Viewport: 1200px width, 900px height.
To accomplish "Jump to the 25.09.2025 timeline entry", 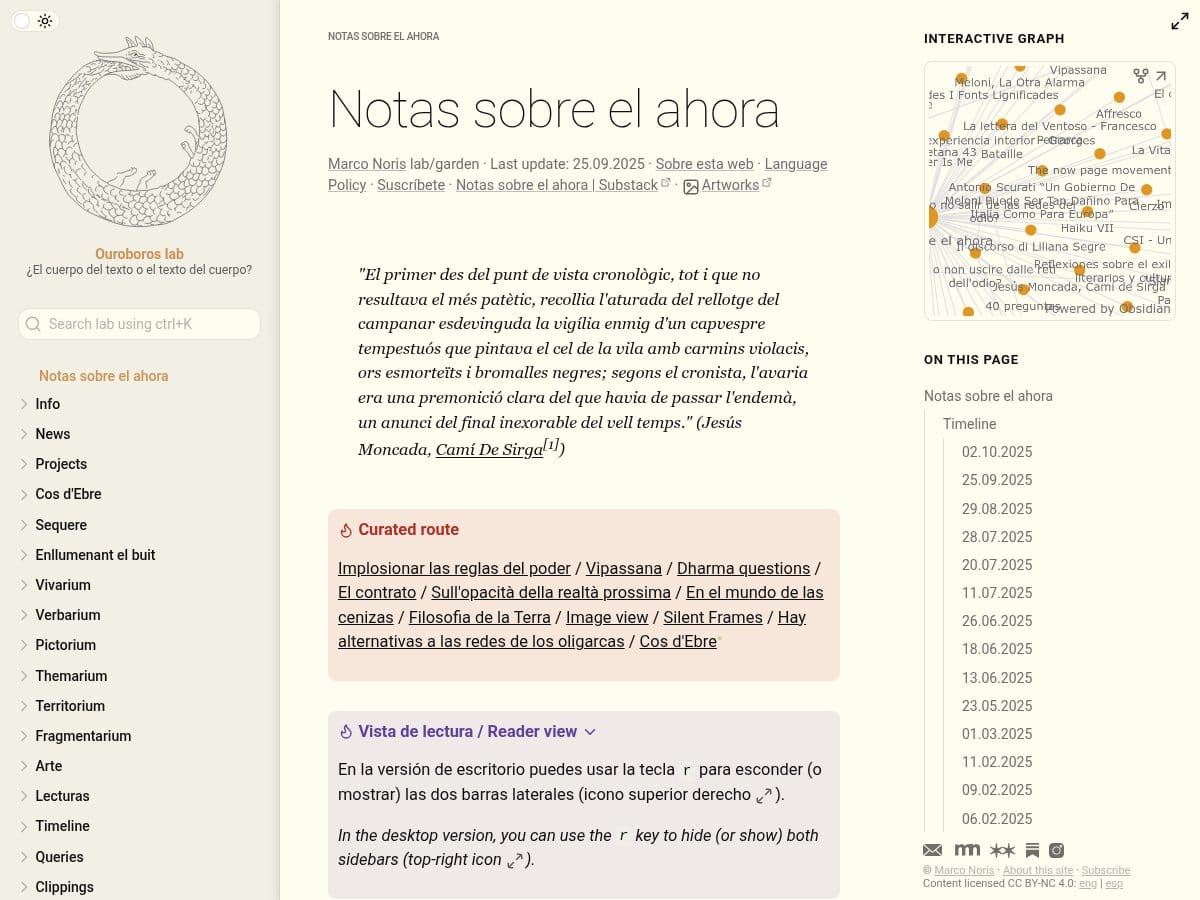I will click(x=996, y=480).
